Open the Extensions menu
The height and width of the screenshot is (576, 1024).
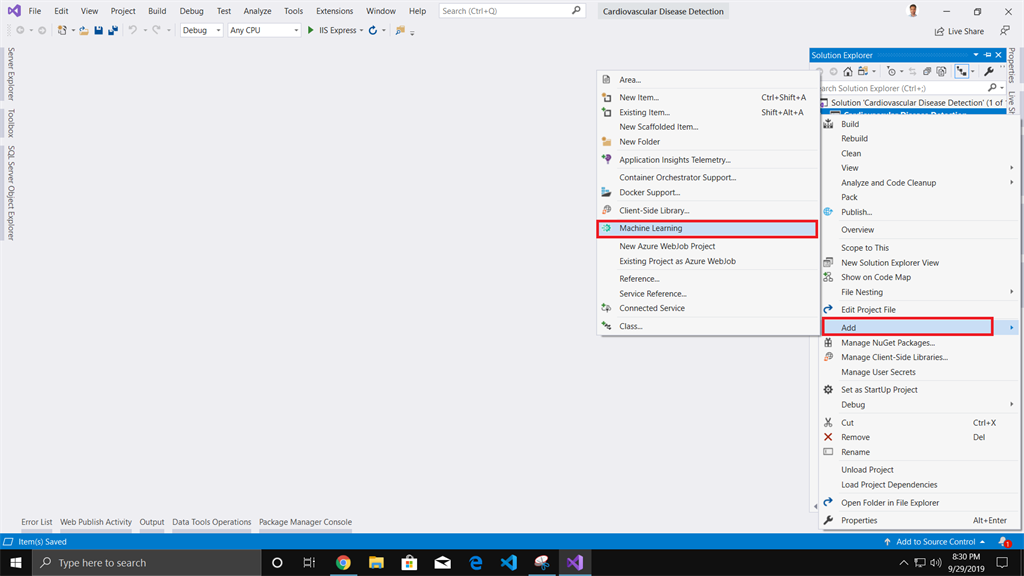[x=334, y=11]
